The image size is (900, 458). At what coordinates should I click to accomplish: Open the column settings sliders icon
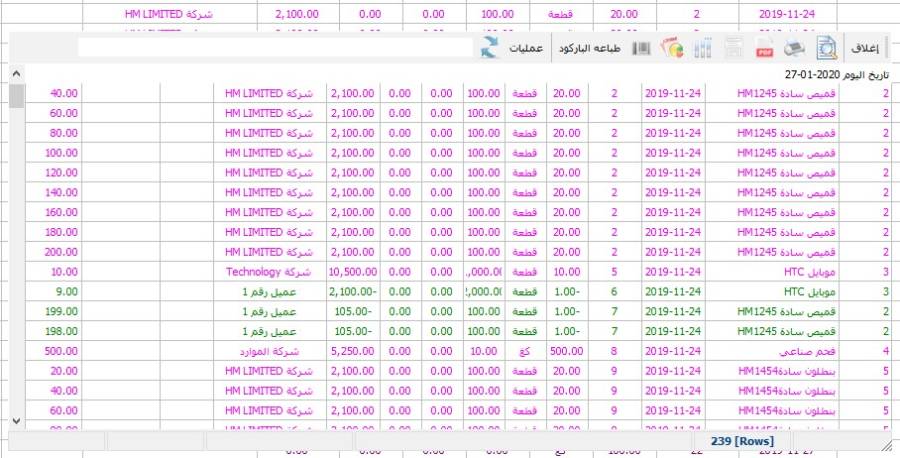[703, 49]
